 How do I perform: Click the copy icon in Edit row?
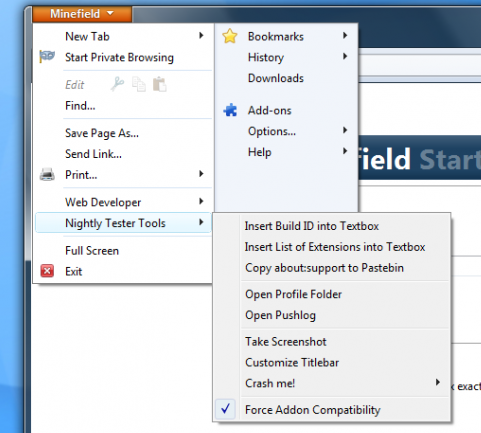pos(139,84)
